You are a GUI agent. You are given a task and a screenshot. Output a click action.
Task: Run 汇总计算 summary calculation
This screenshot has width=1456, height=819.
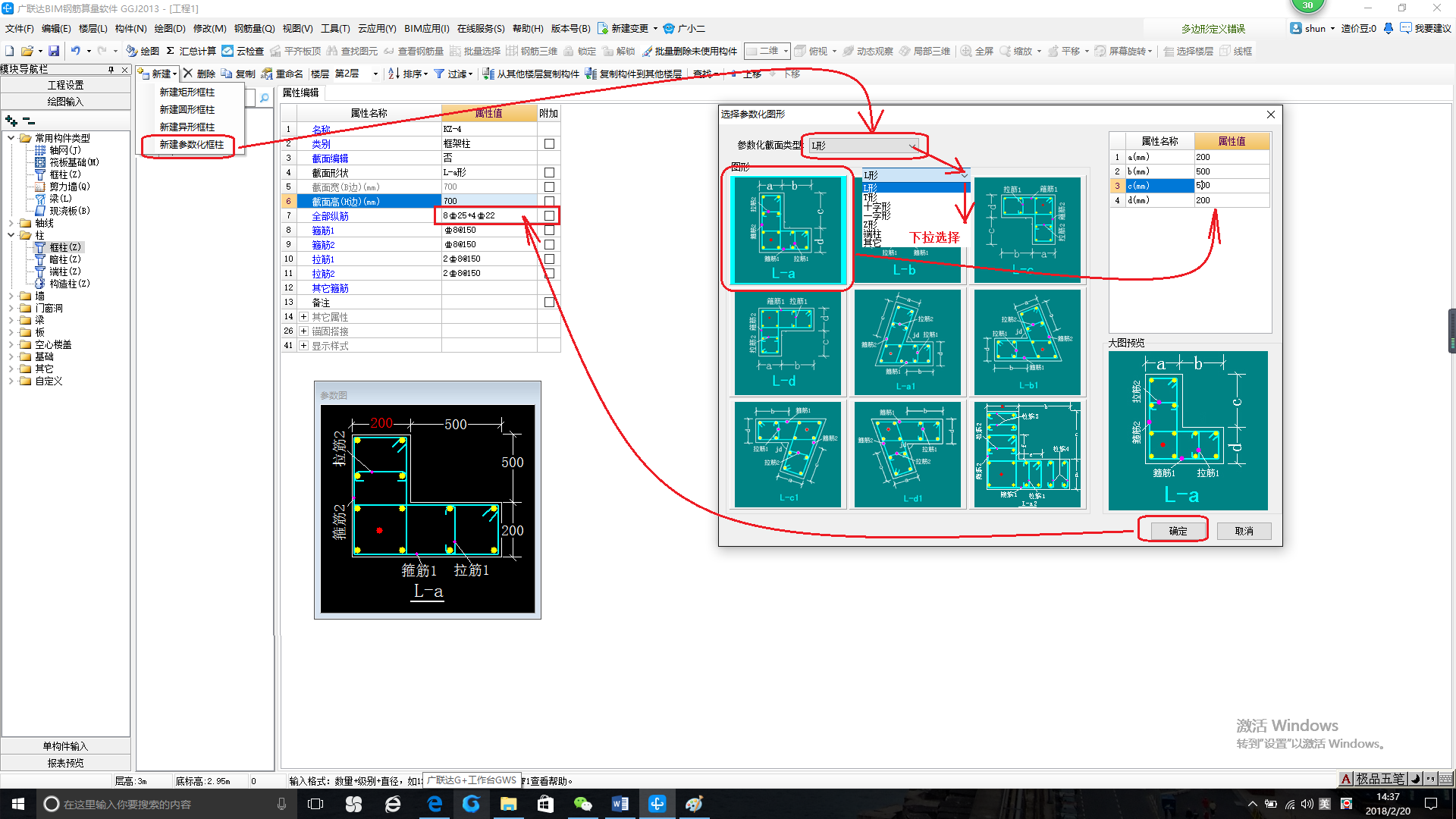point(191,51)
